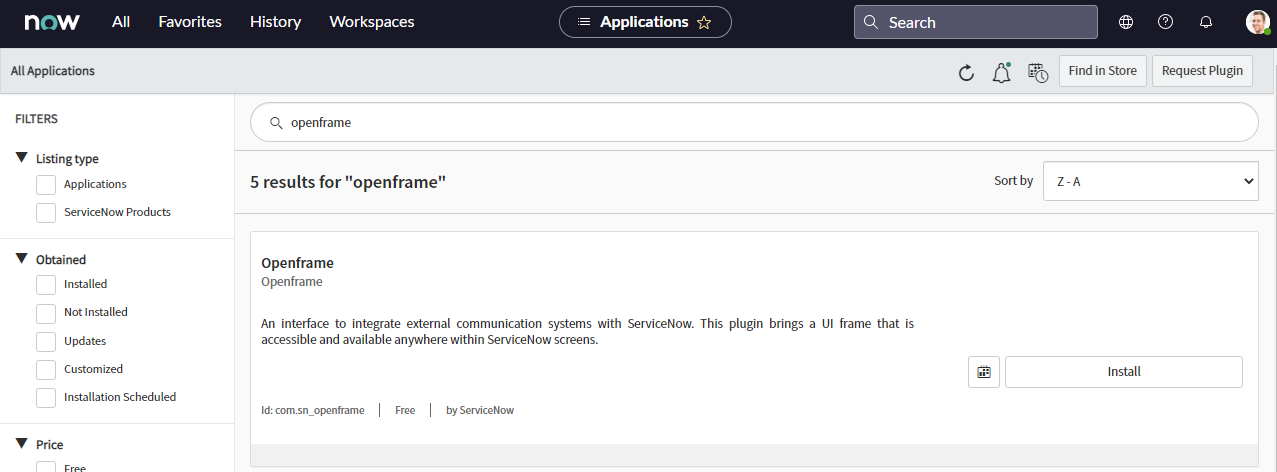Open the All menu
The width and height of the screenshot is (1277, 472).
click(x=121, y=22)
